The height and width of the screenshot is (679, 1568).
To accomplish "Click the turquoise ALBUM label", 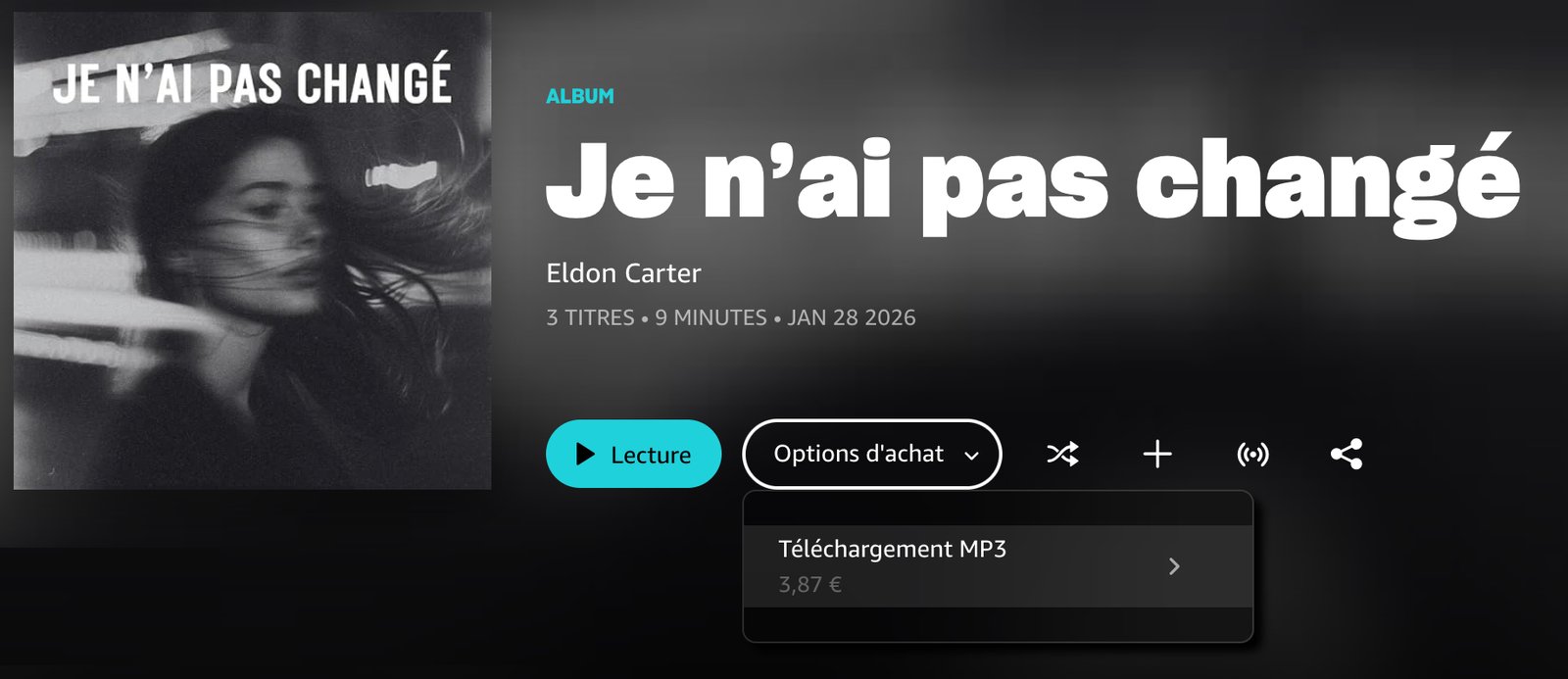I will 580,96.
